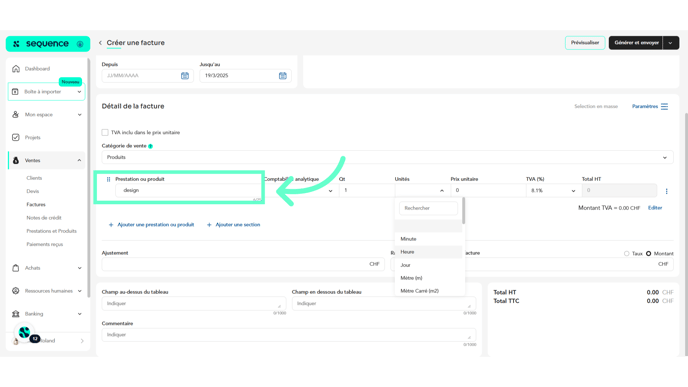
Task: Choose Mètre (m) in units list
Action: [428, 278]
